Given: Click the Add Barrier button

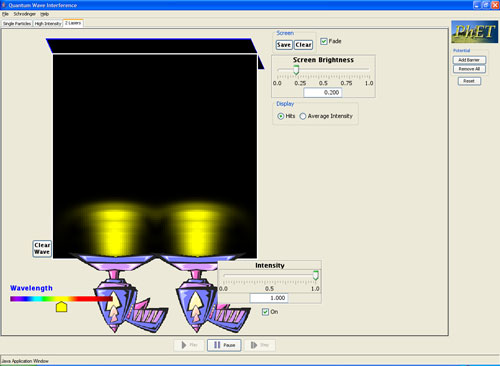Looking at the screenshot, I should click(x=469, y=60).
